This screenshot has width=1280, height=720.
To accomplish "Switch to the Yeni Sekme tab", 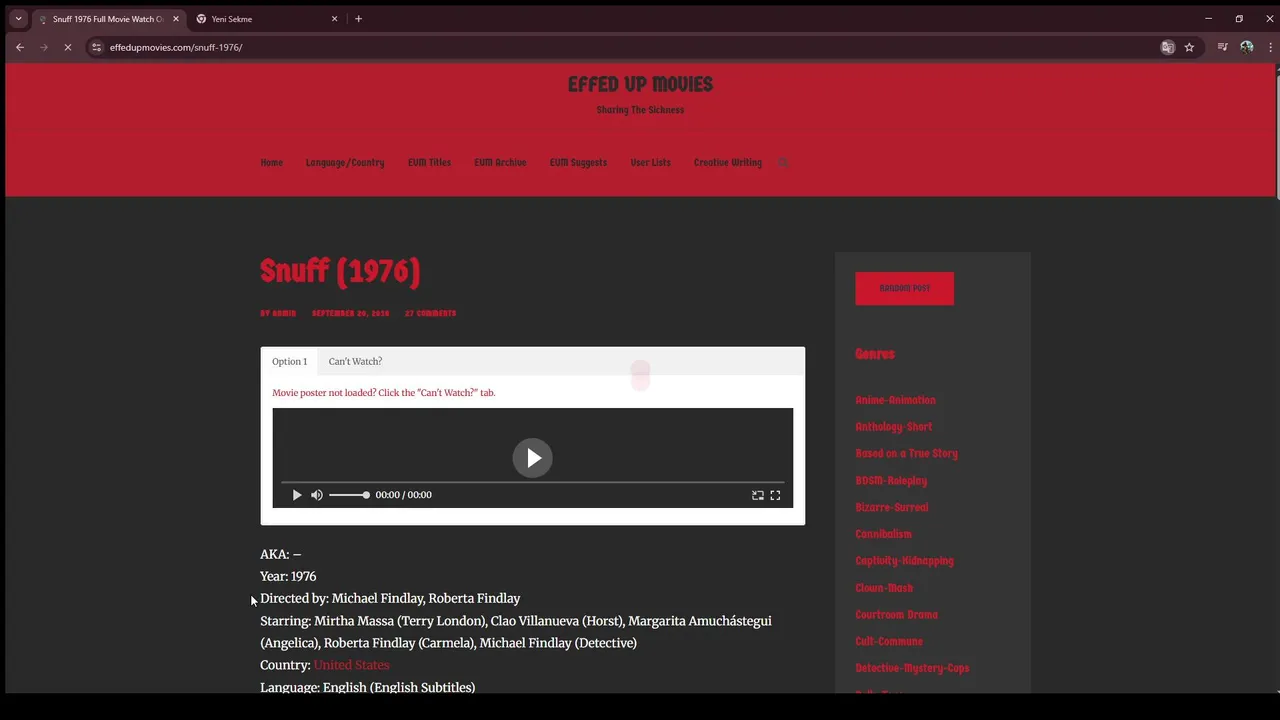I will [x=266, y=19].
